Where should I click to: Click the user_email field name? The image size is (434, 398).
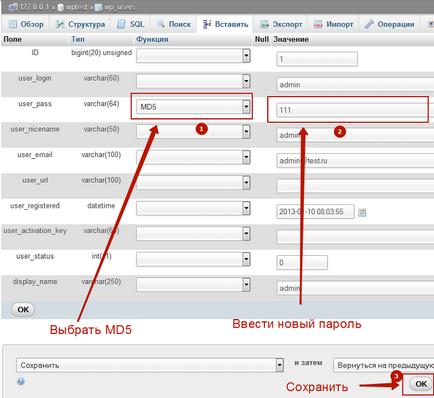35,155
